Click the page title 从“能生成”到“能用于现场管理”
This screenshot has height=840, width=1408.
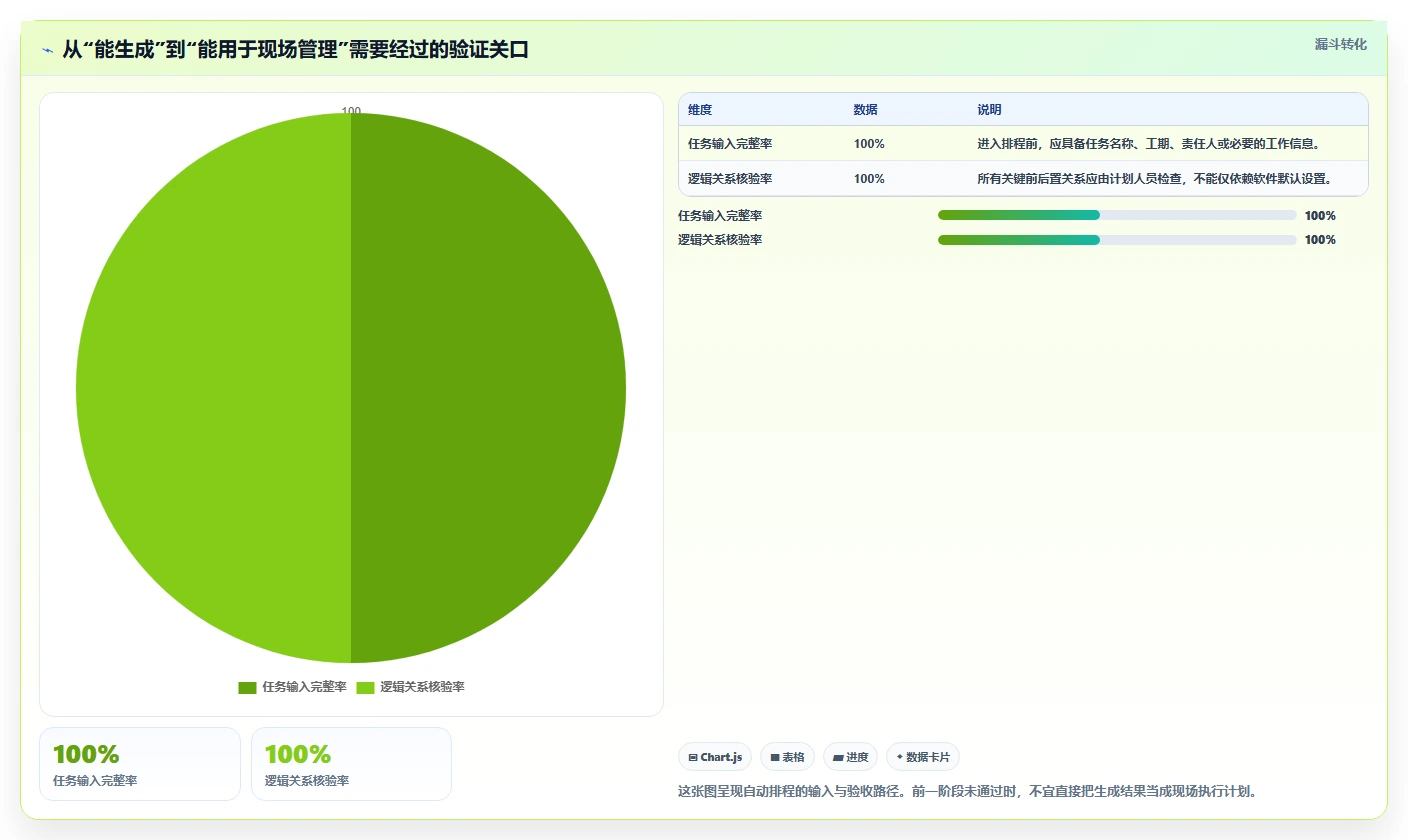pos(295,49)
